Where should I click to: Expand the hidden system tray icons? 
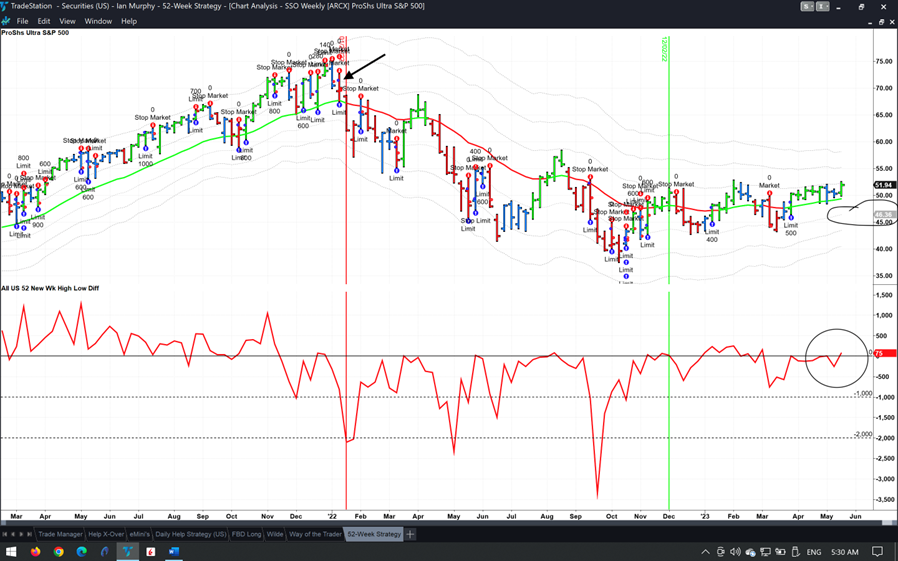[x=705, y=551]
